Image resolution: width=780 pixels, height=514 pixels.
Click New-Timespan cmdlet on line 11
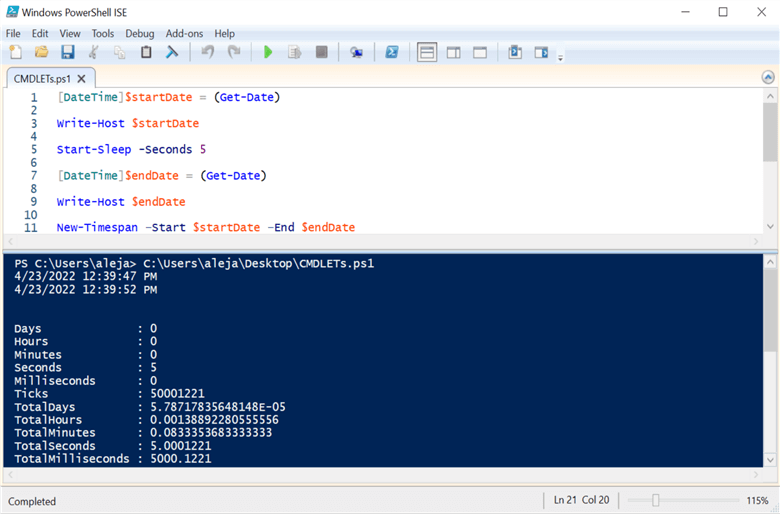pyautogui.click(x=97, y=227)
